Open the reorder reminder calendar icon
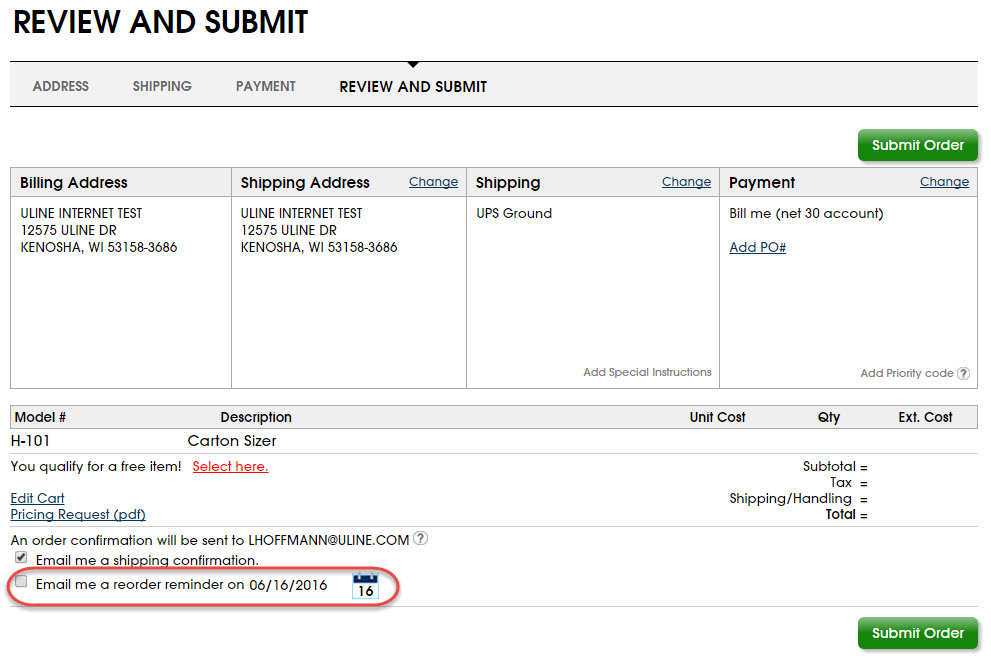The image size is (991, 659). [x=365, y=586]
